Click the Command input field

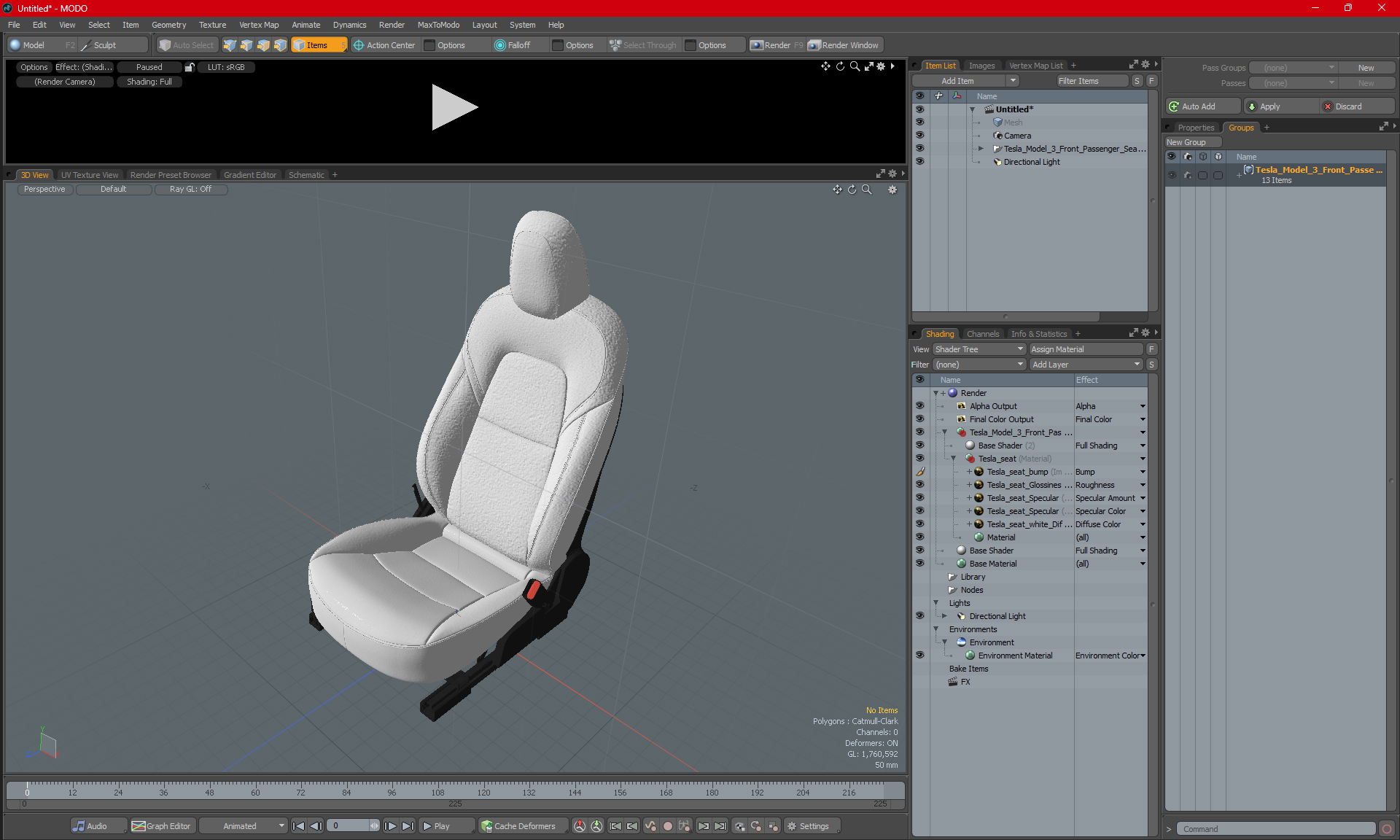pyautogui.click(x=1275, y=829)
